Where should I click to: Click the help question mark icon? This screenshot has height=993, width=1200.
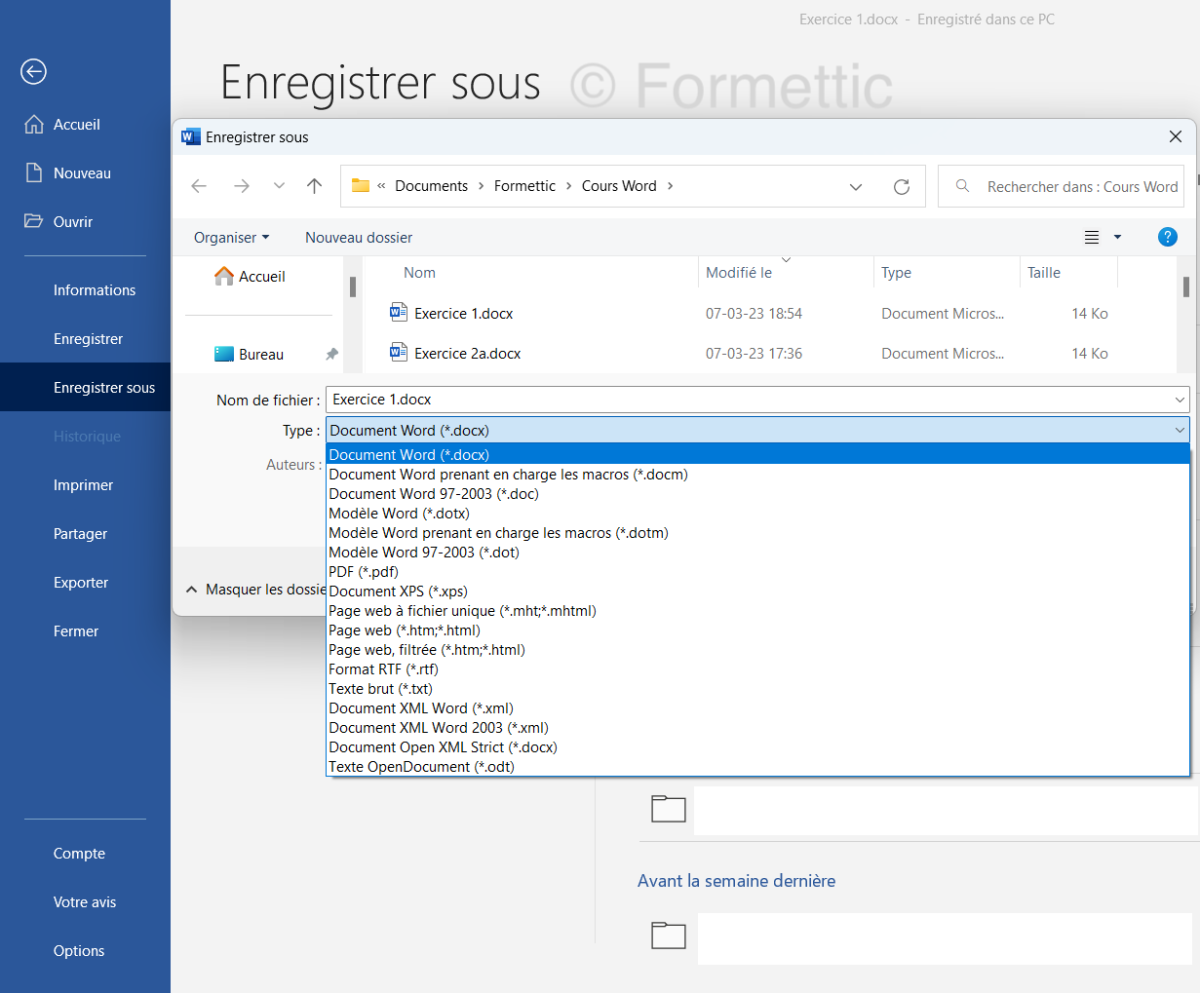(x=1167, y=237)
